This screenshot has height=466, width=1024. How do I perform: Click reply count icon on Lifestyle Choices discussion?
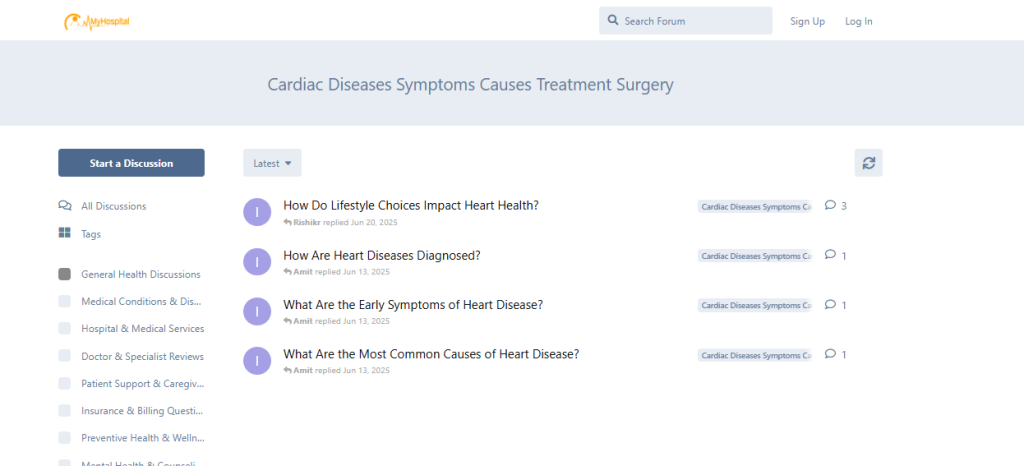point(830,205)
